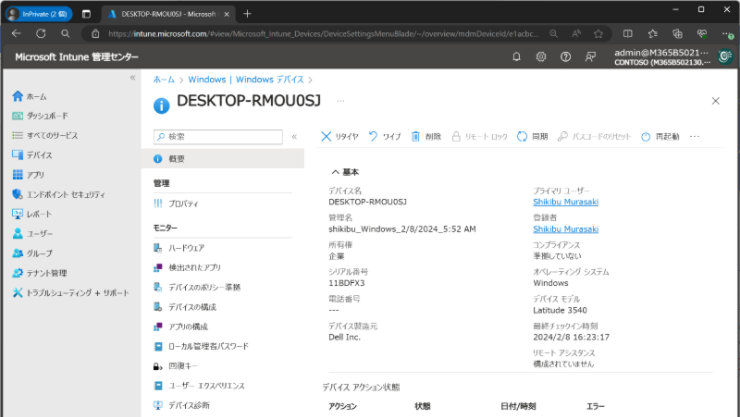Select 概要 in the device menu
The height and width of the screenshot is (417, 740).
[222, 159]
